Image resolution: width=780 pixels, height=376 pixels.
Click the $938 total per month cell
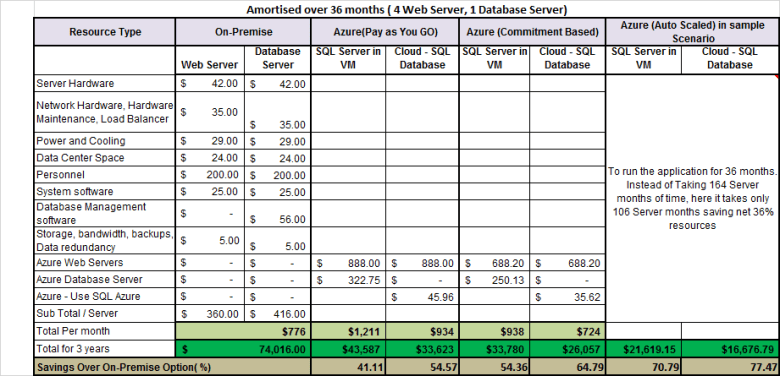[x=494, y=331]
